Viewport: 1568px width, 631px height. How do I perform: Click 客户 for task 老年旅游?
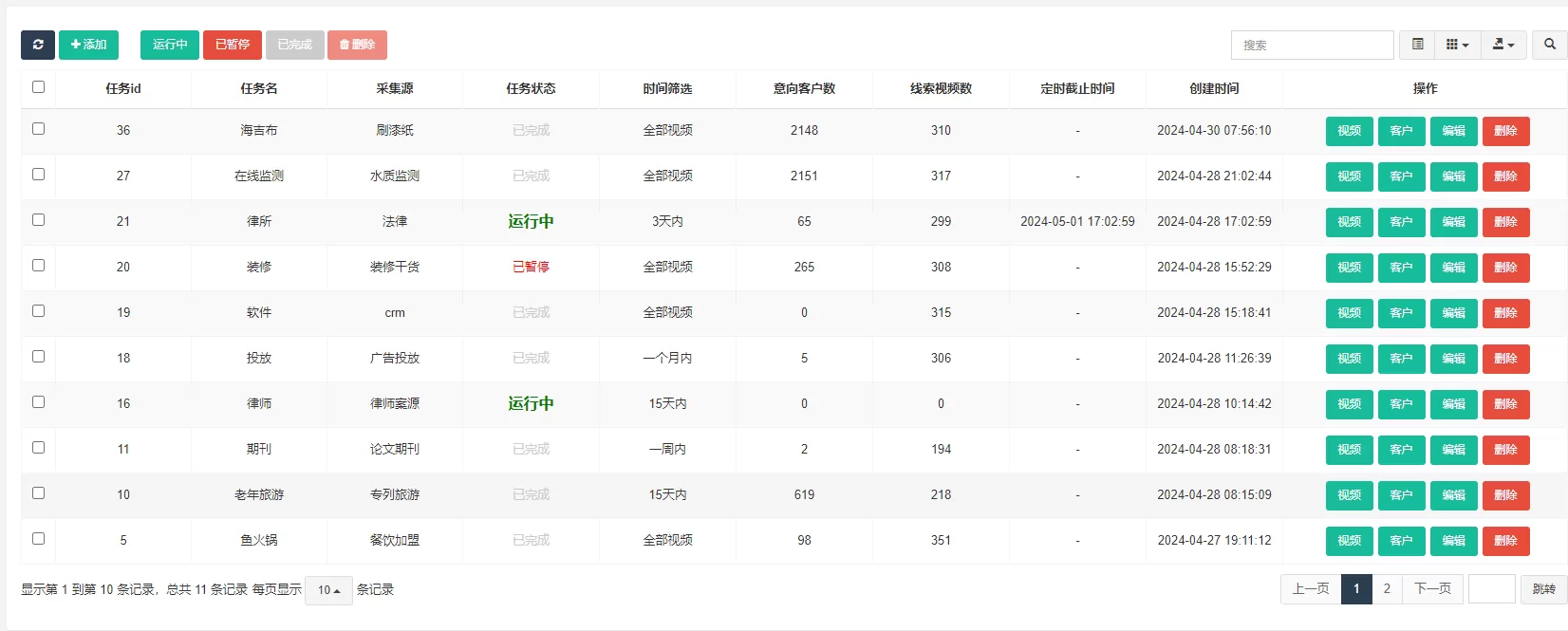[1401, 495]
